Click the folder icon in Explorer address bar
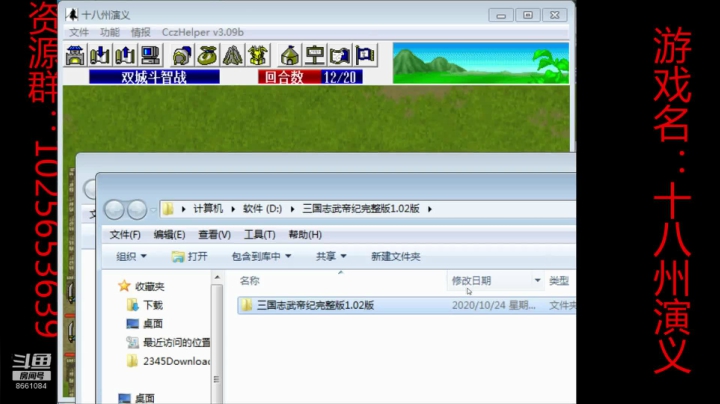Screen dimensions: 720x404 click(x=168, y=209)
